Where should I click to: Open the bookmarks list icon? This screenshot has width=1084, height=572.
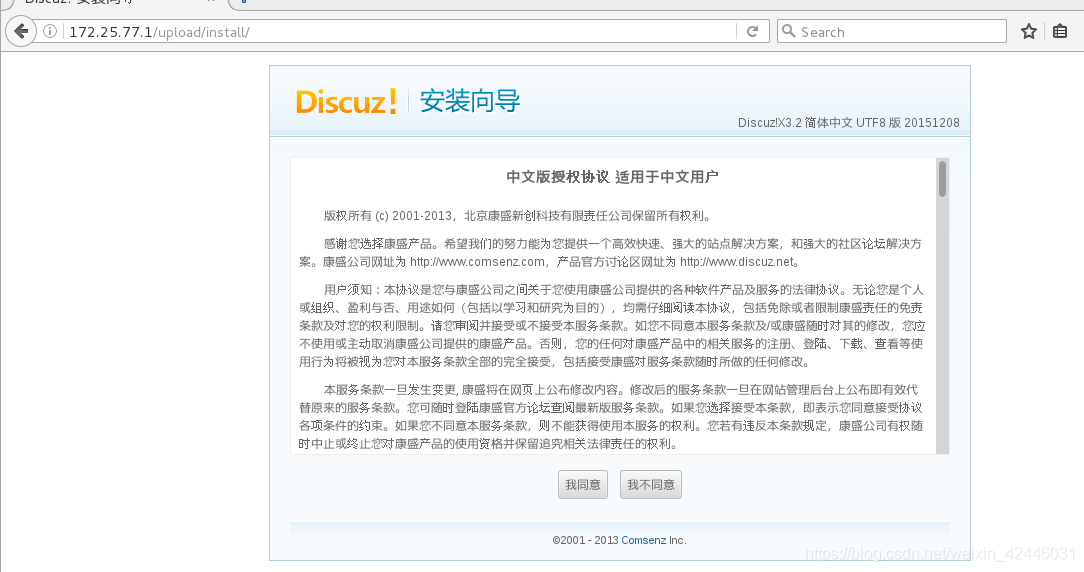[1060, 31]
